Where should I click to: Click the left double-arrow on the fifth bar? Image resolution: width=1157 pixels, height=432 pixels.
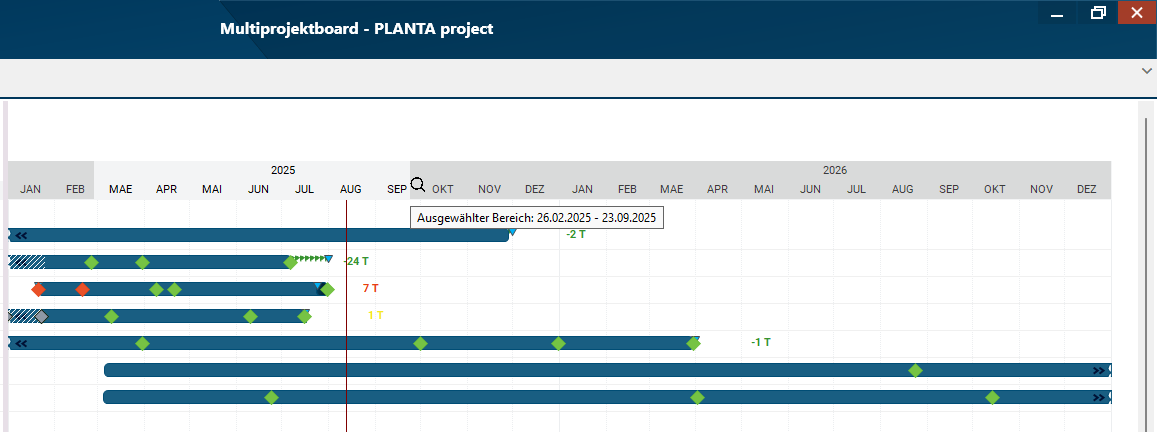20,343
